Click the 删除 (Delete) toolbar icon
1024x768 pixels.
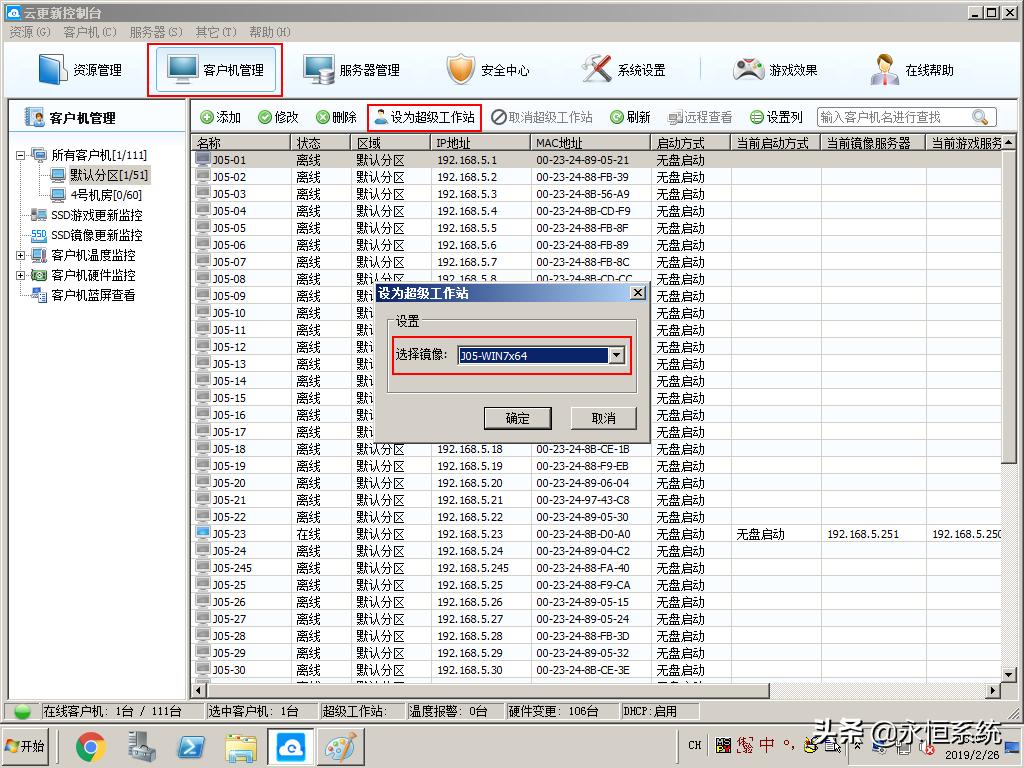(335, 116)
